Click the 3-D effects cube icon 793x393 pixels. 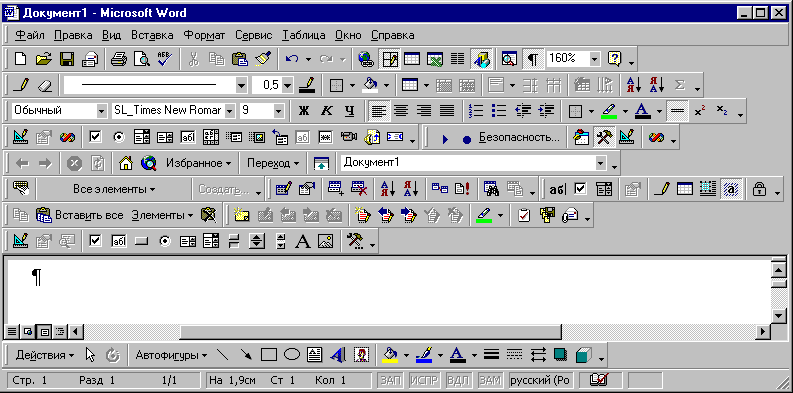click(x=584, y=355)
